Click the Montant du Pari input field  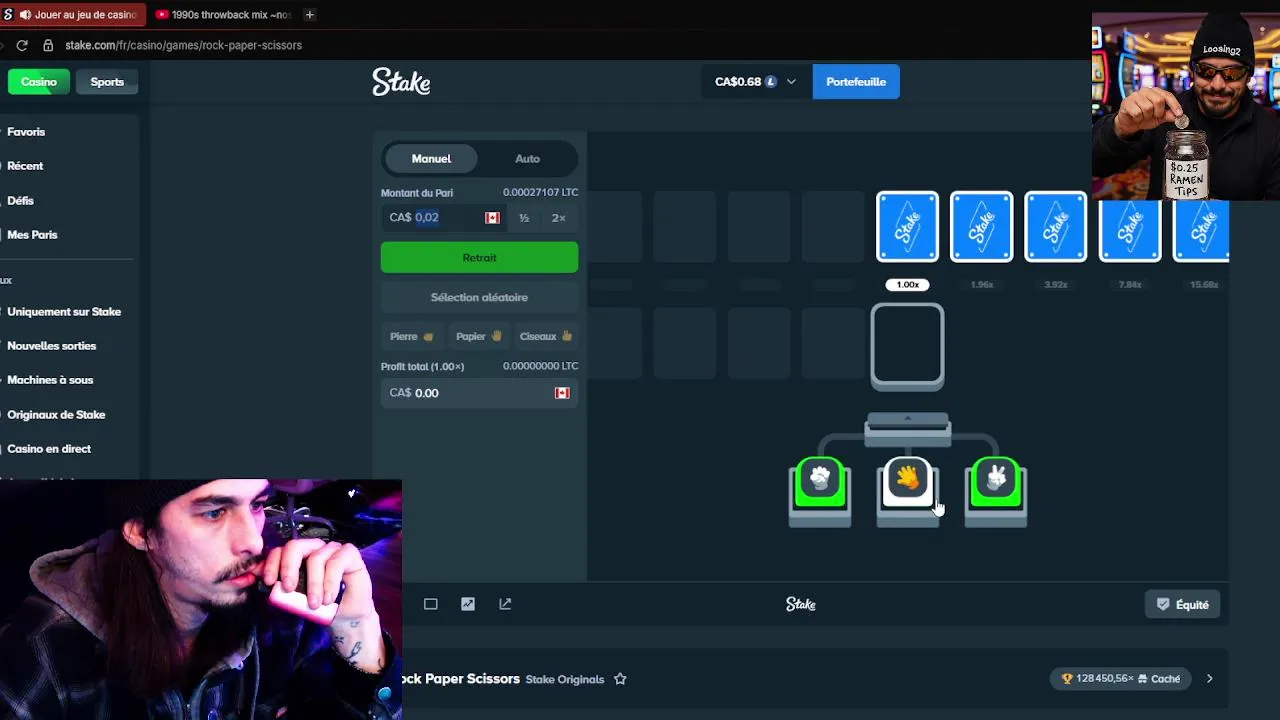pos(445,218)
